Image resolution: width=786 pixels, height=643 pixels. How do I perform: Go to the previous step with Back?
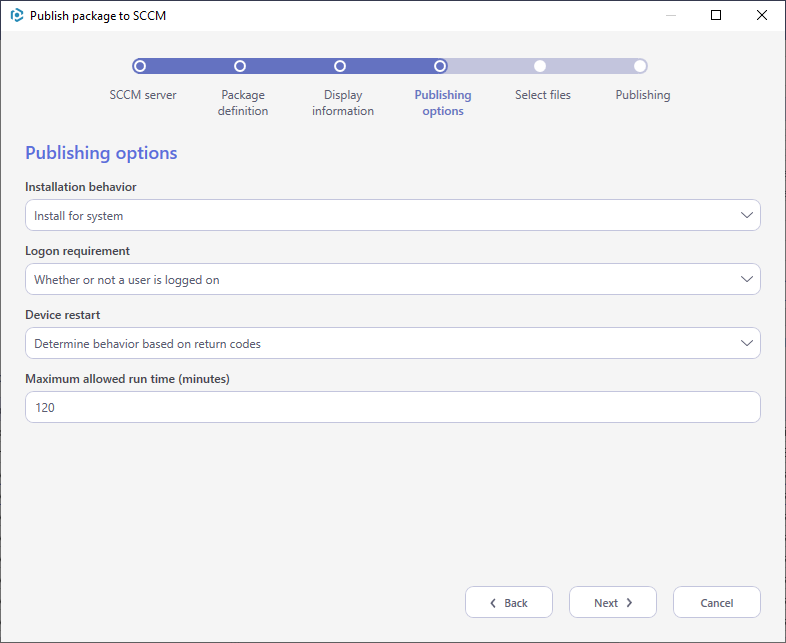click(509, 602)
